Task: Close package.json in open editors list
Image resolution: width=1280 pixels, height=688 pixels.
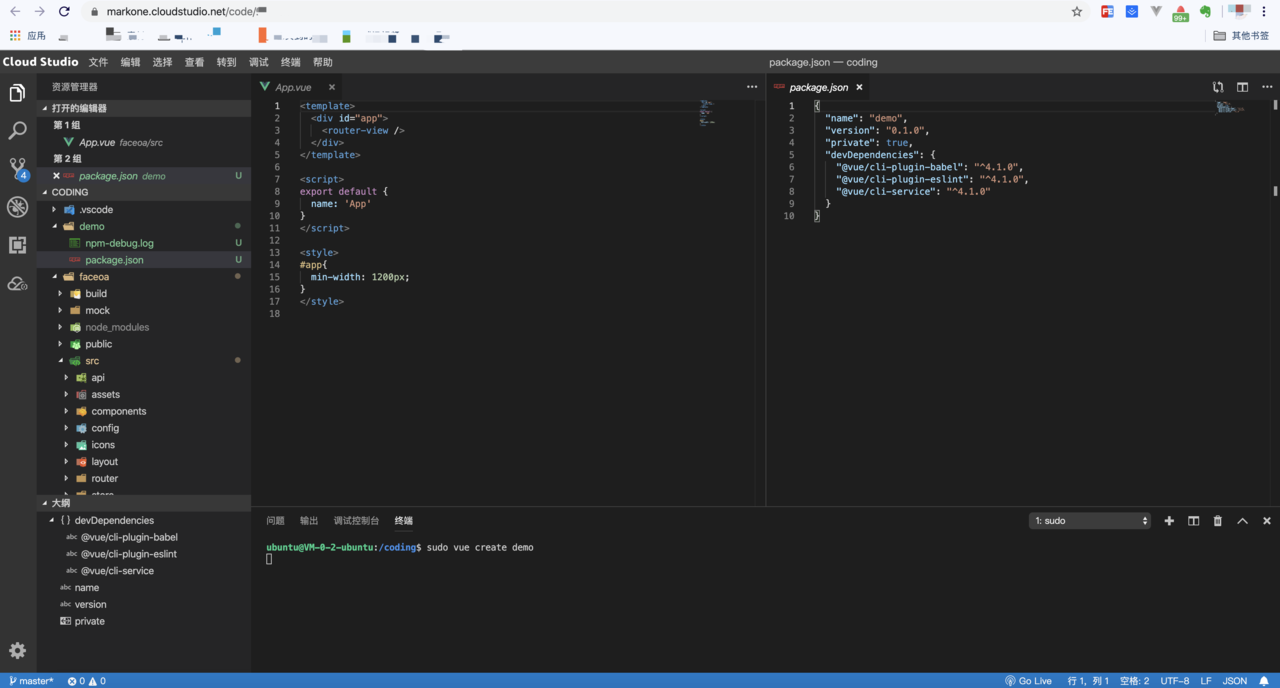Action: point(57,176)
